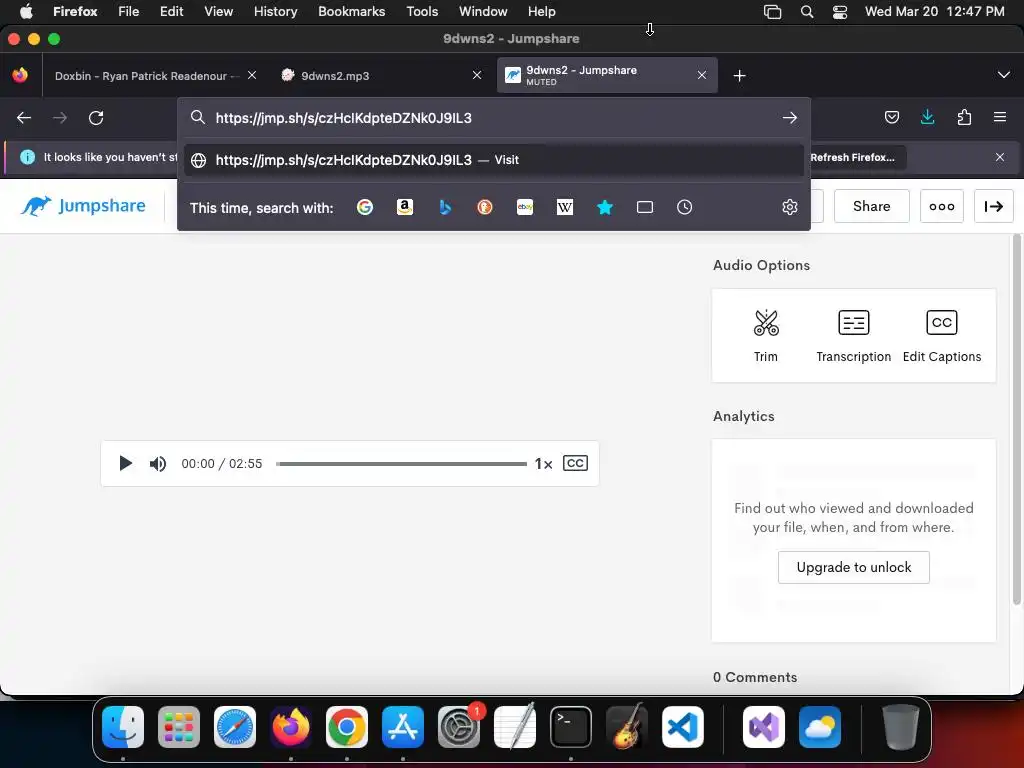Open the File menu
This screenshot has height=768, width=1024.
tap(129, 11)
